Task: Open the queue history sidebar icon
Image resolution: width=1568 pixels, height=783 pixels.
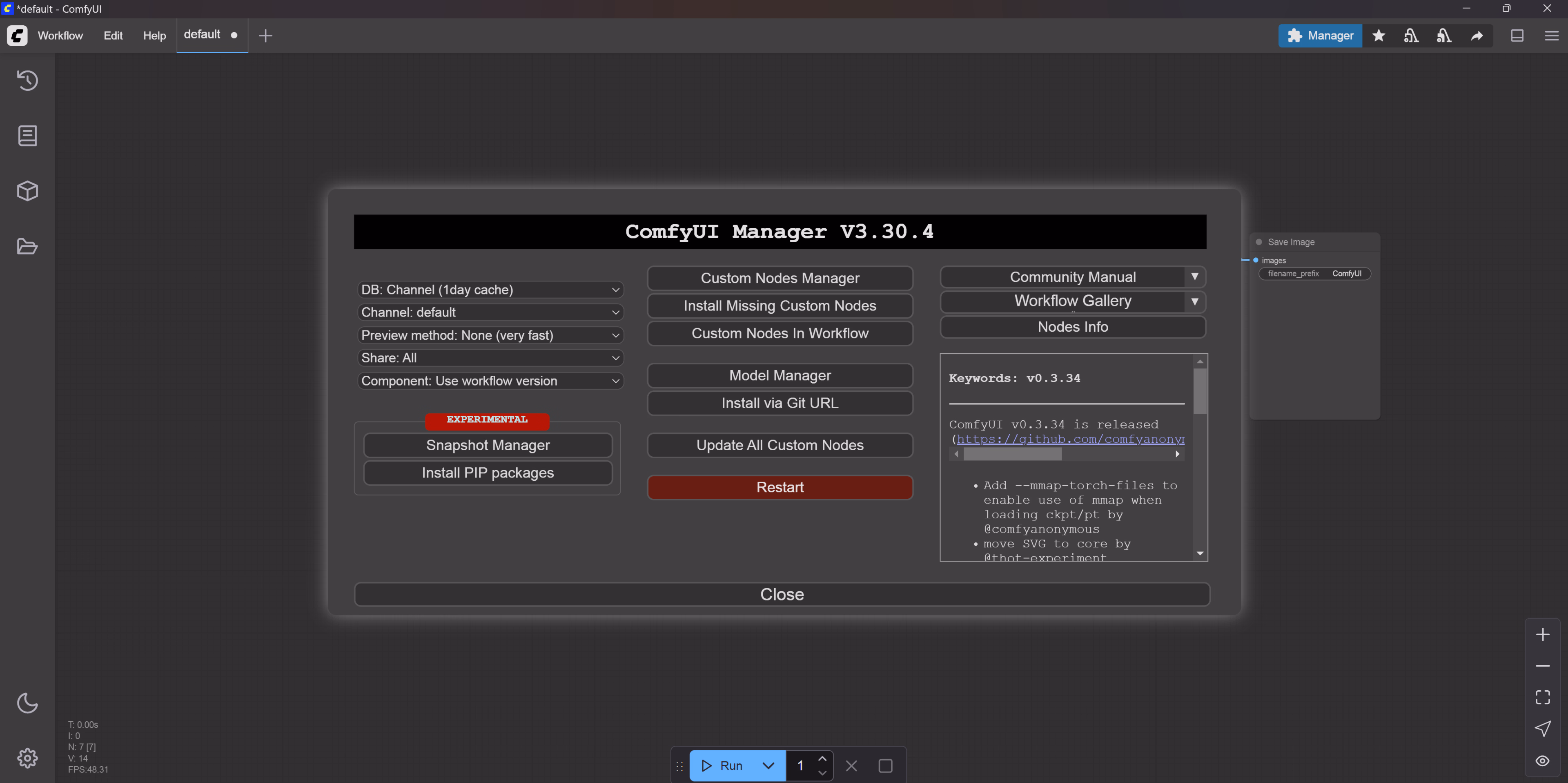Action: click(x=27, y=80)
